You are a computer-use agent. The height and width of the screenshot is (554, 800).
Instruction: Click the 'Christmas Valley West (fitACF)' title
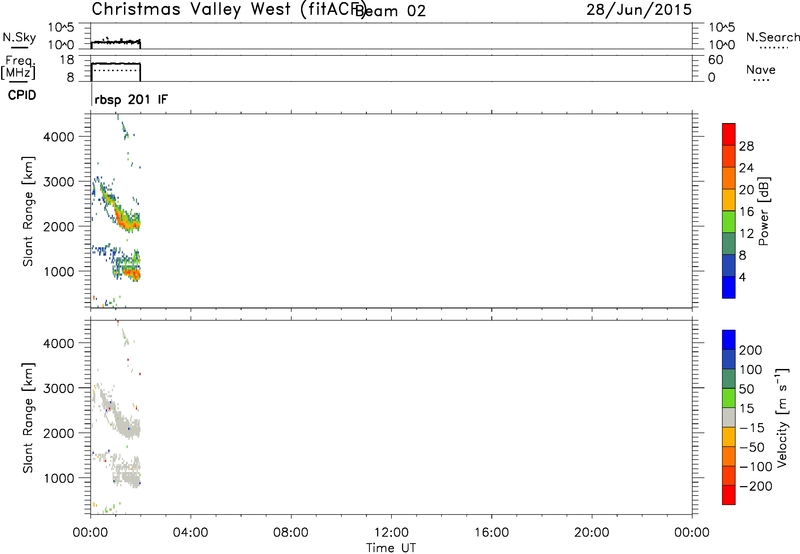point(229,10)
